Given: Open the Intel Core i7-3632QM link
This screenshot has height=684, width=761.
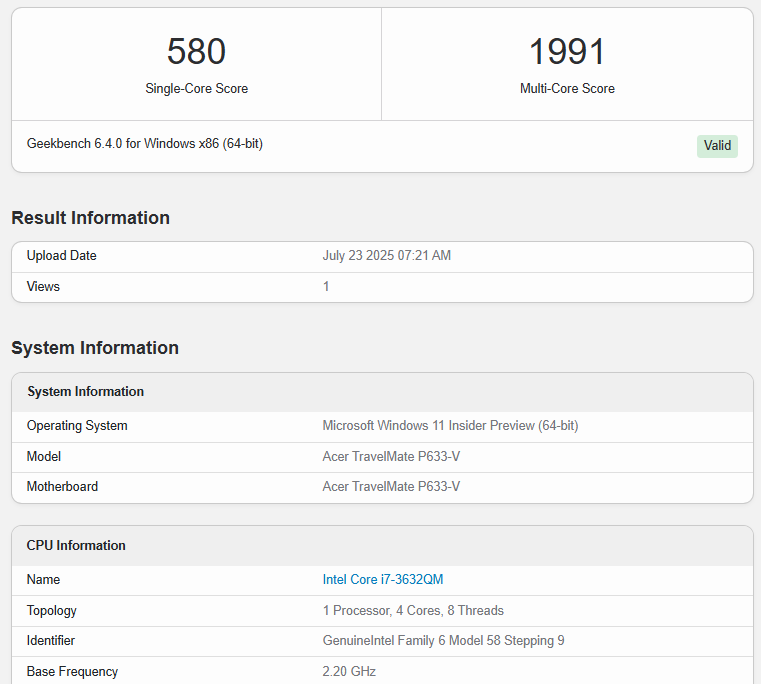Looking at the screenshot, I should coord(382,580).
